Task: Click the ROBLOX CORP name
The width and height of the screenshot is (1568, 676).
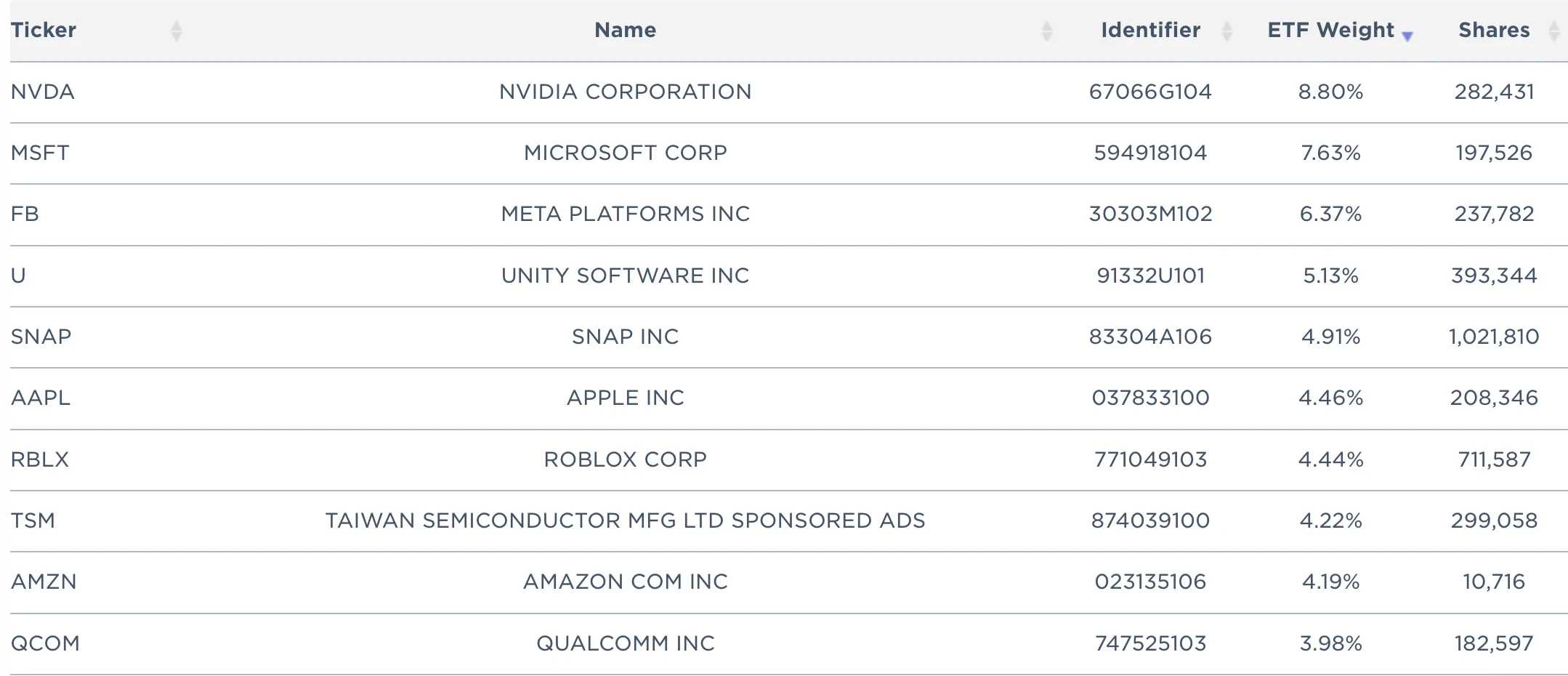Action: pyautogui.click(x=625, y=459)
